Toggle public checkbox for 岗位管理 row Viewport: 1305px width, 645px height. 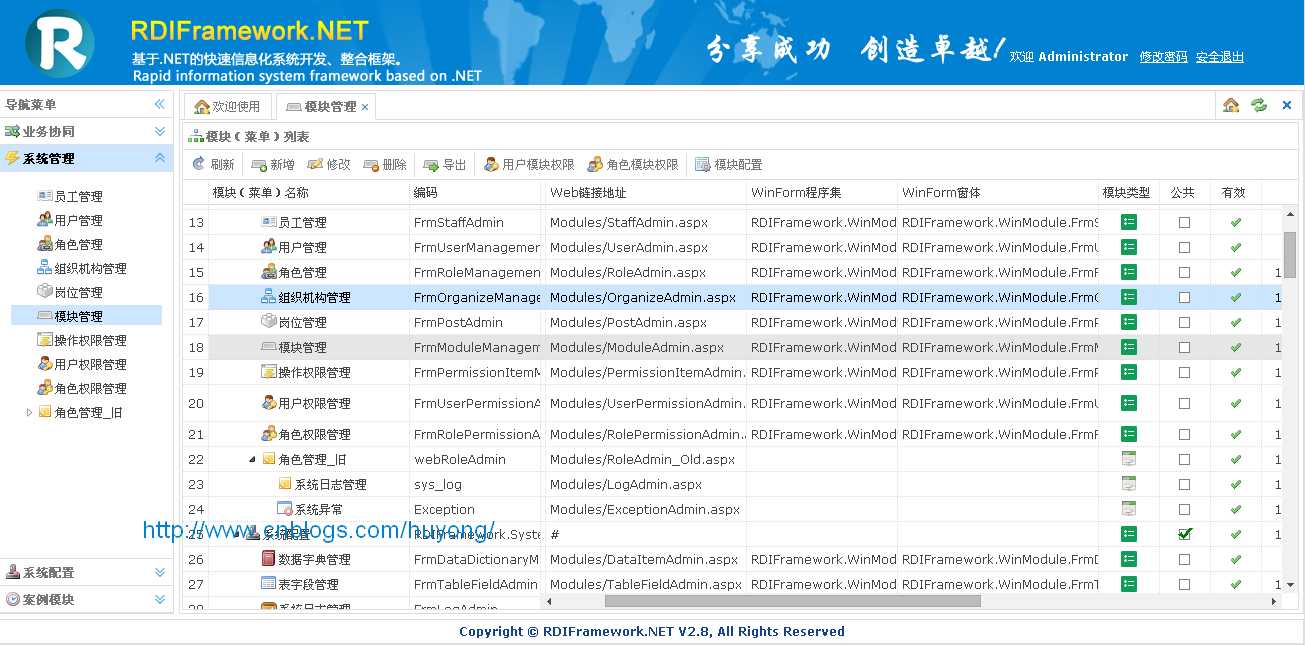tap(1184, 322)
